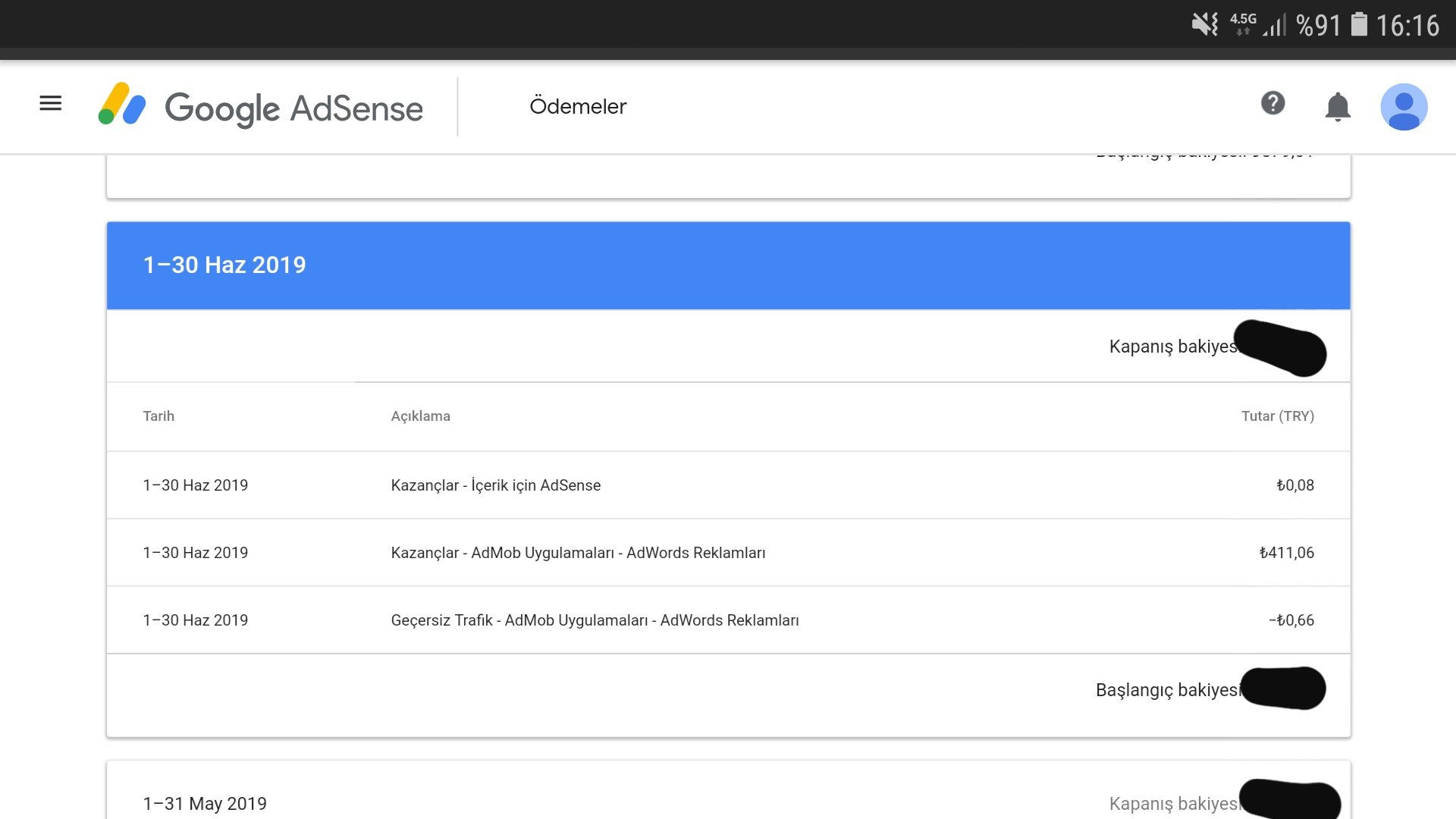Select the 1–30 Haz 2019 blue header
The height and width of the screenshot is (819, 1456).
[728, 265]
